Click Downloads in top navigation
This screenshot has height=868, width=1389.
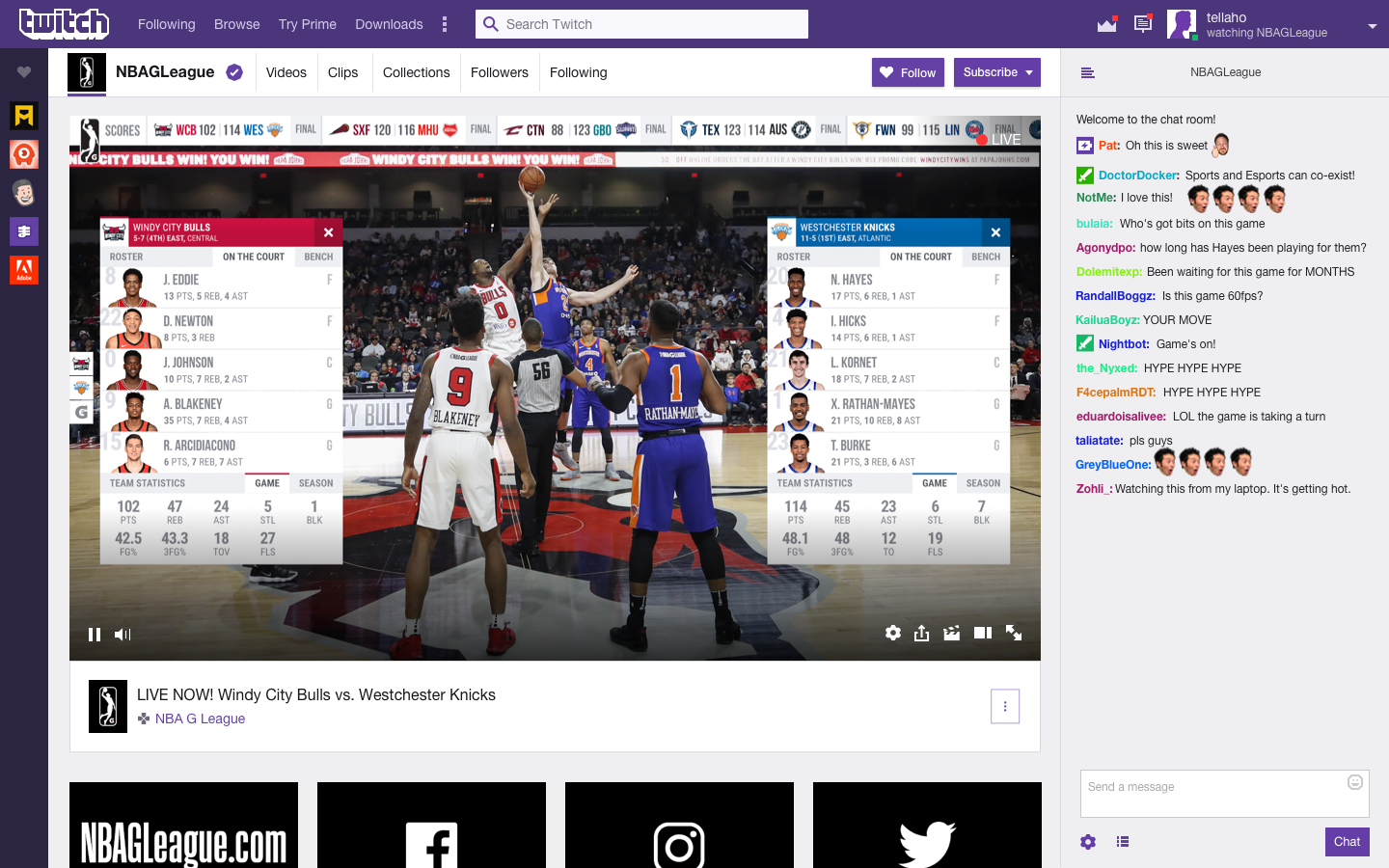[x=389, y=24]
